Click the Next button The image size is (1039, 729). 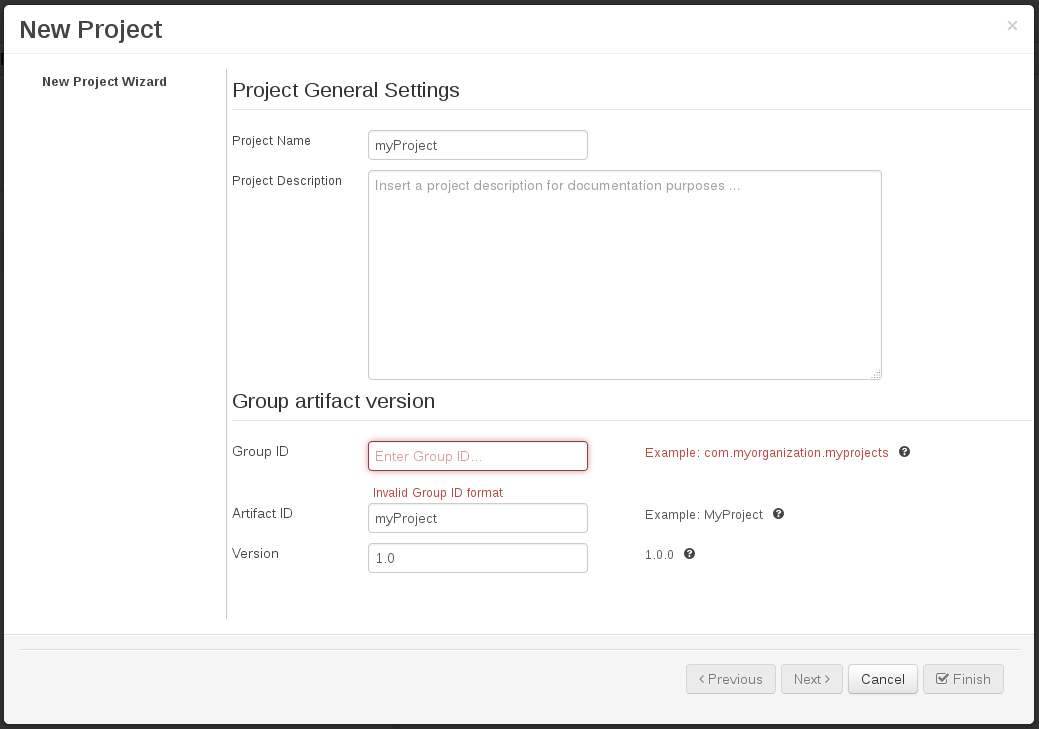pos(811,679)
